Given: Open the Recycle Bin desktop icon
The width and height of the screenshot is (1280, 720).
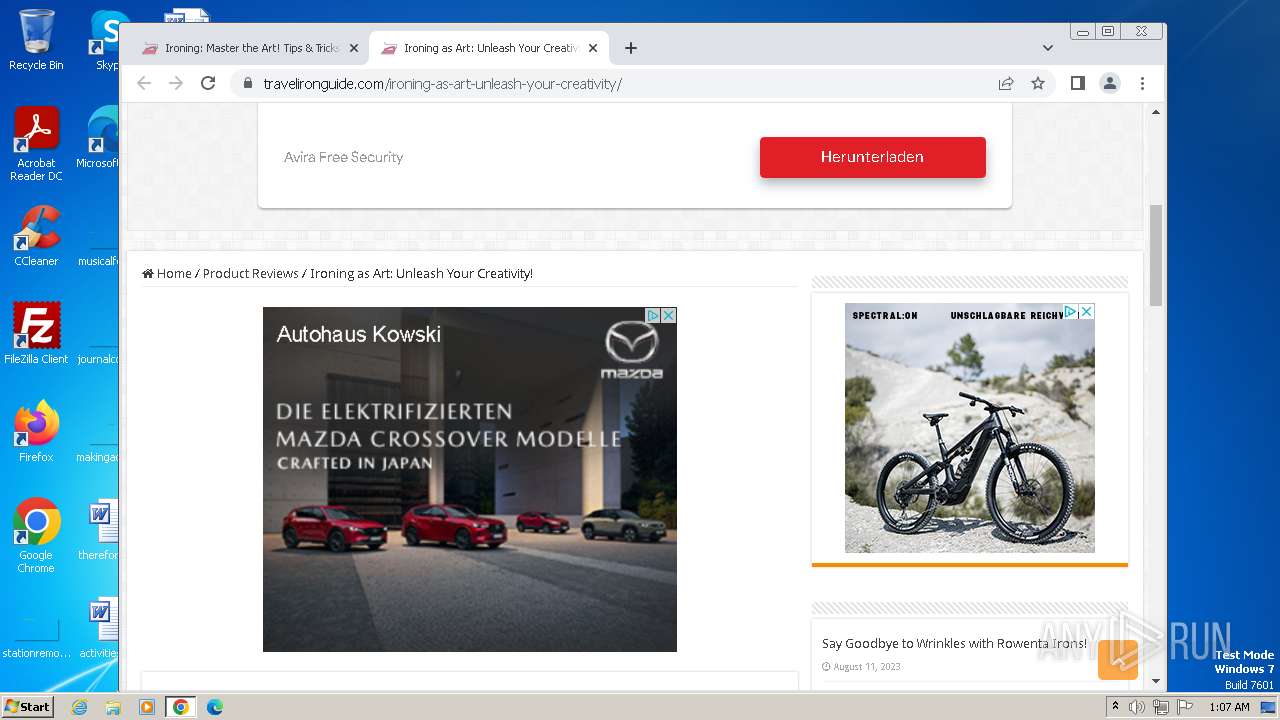Looking at the screenshot, I should [36, 40].
